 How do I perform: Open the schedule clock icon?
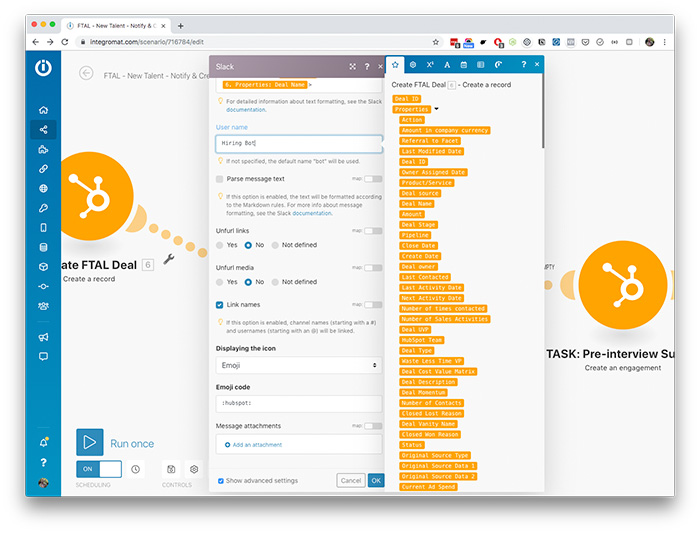(135, 469)
